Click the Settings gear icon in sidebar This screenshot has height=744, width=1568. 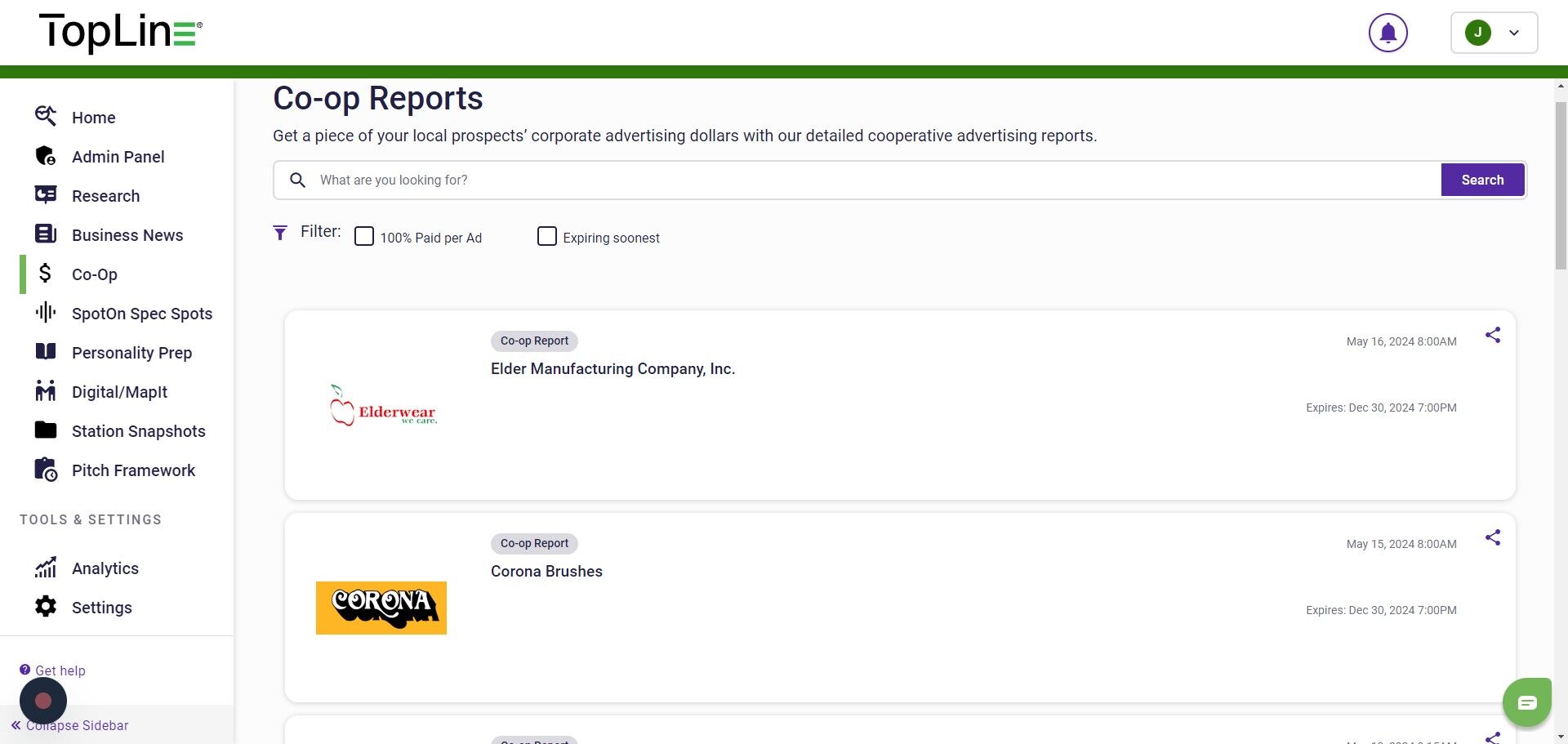46,607
